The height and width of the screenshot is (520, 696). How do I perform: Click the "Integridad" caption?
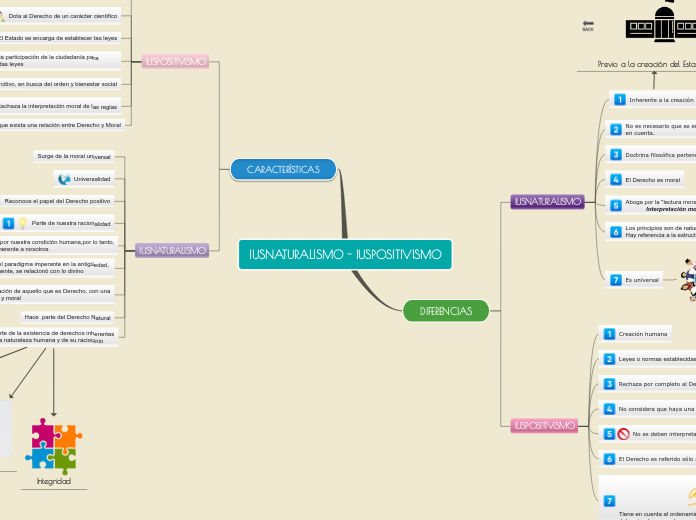pyautogui.click(x=54, y=481)
